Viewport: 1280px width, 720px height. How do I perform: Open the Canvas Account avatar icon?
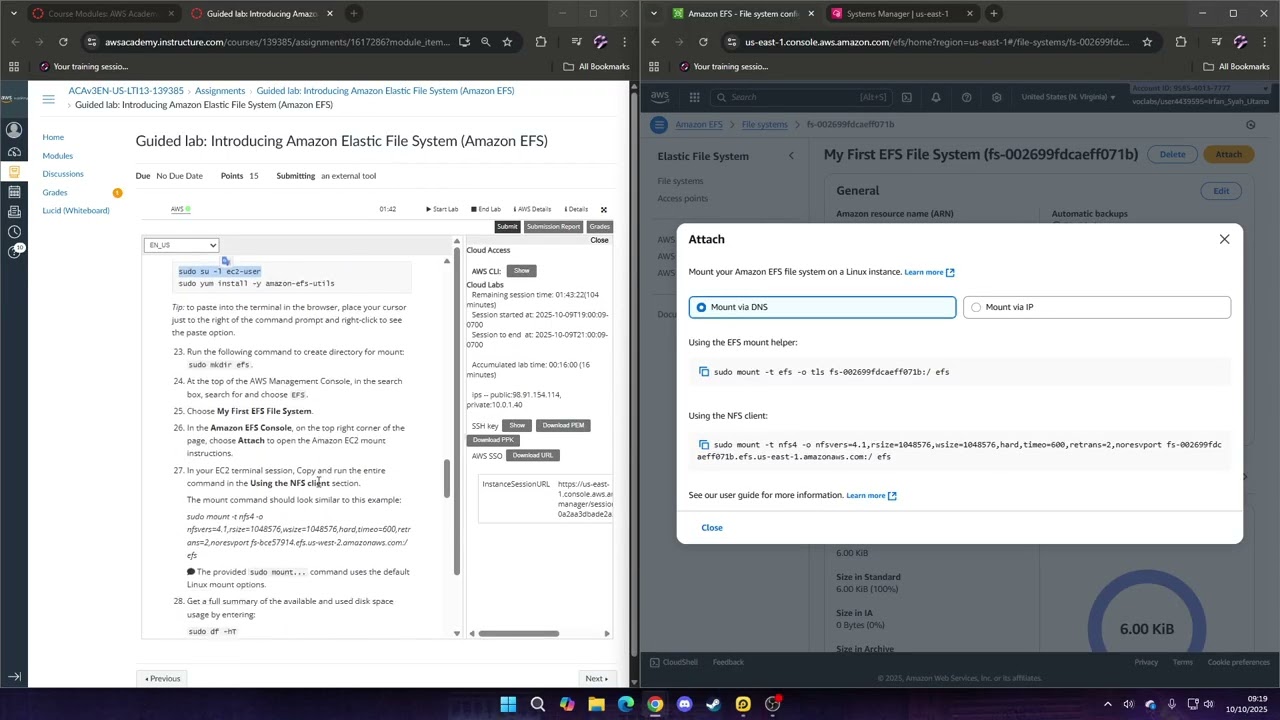pos(14,130)
